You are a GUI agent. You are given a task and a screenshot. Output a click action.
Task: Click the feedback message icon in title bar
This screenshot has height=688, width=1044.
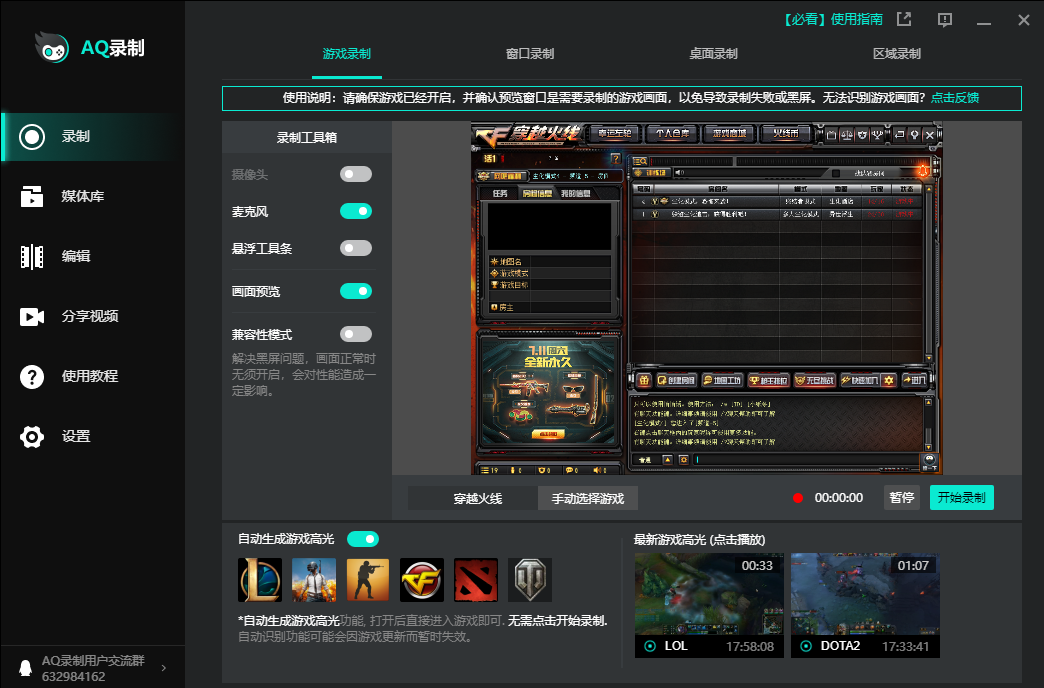tap(945, 20)
